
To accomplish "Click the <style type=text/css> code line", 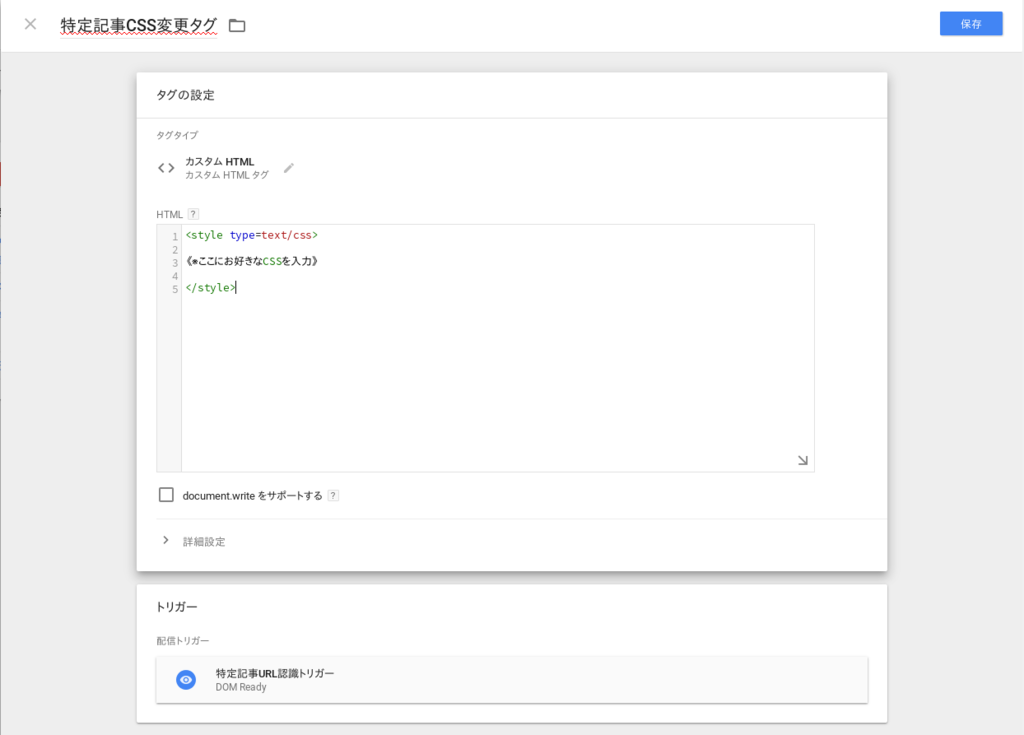I will click(x=251, y=235).
